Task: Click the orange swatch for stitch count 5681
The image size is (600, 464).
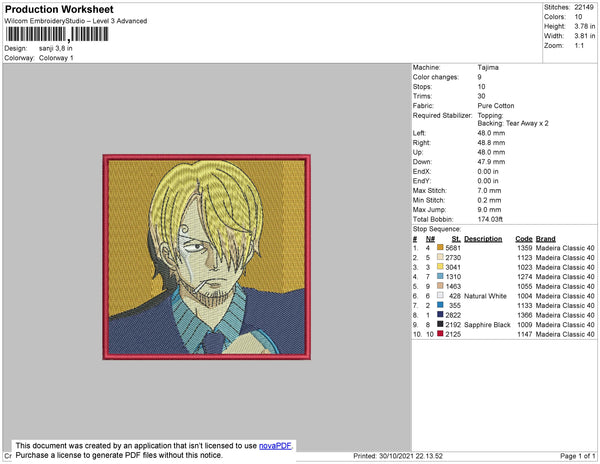Action: 440,248
